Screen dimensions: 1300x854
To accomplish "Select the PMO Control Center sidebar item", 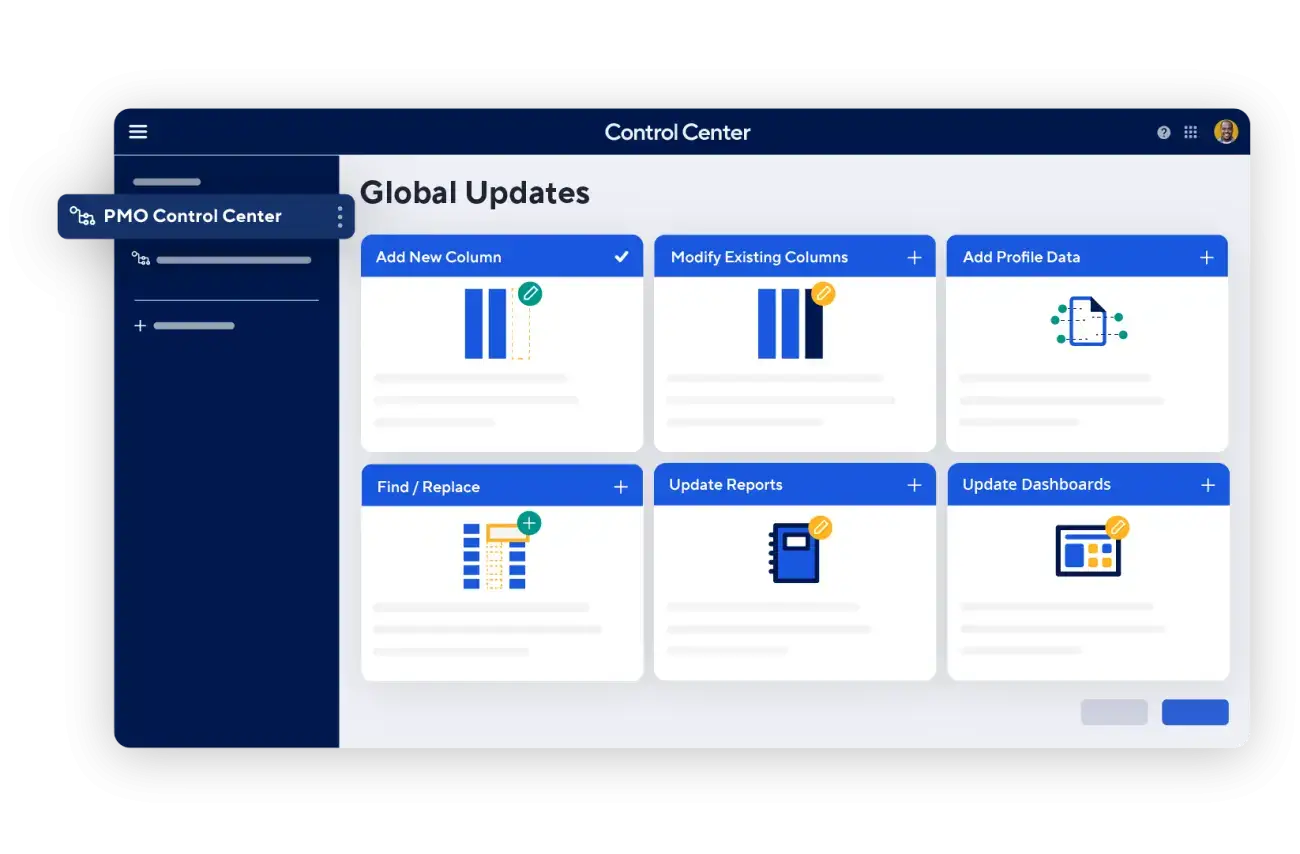I will [x=206, y=216].
